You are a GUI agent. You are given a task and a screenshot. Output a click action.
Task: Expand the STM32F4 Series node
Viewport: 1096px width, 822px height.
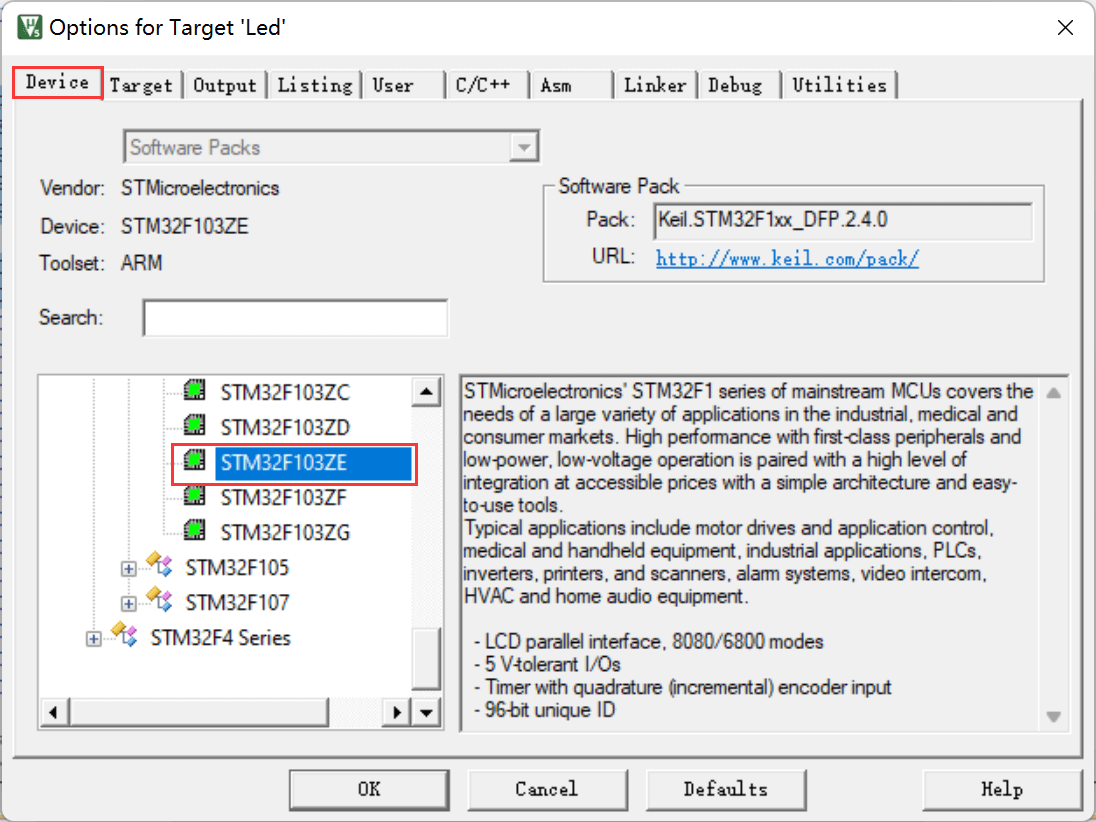(93, 639)
